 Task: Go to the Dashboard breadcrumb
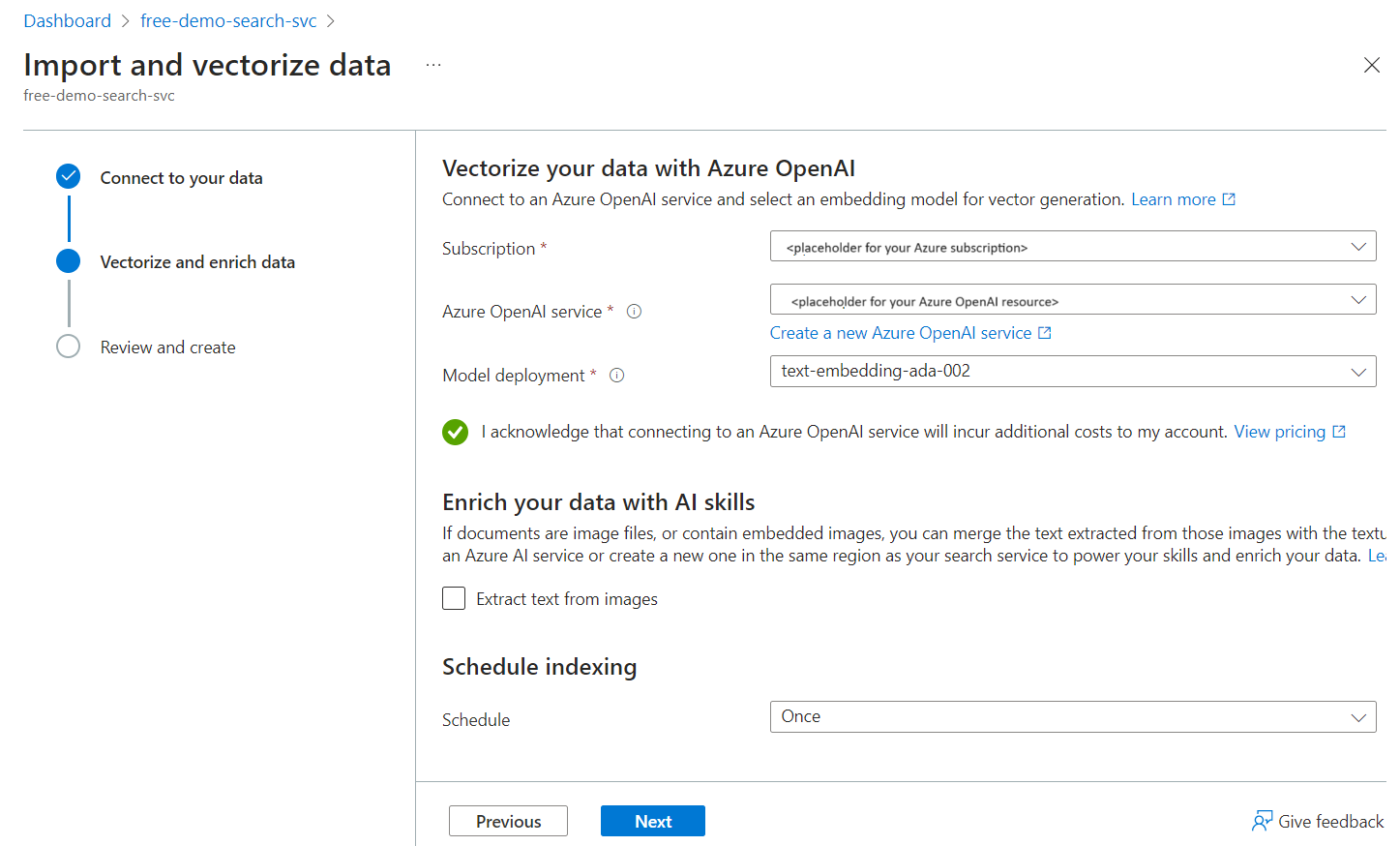click(67, 20)
